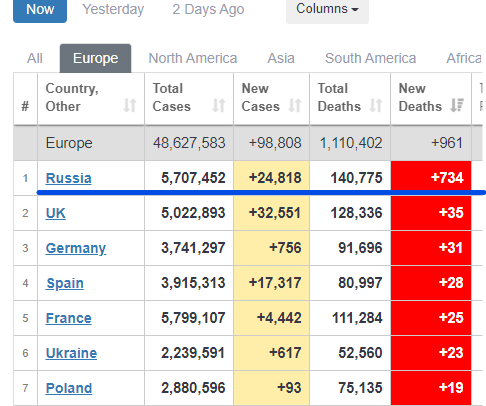Select France new cases +4,442
486x406 pixels.
(x=279, y=318)
